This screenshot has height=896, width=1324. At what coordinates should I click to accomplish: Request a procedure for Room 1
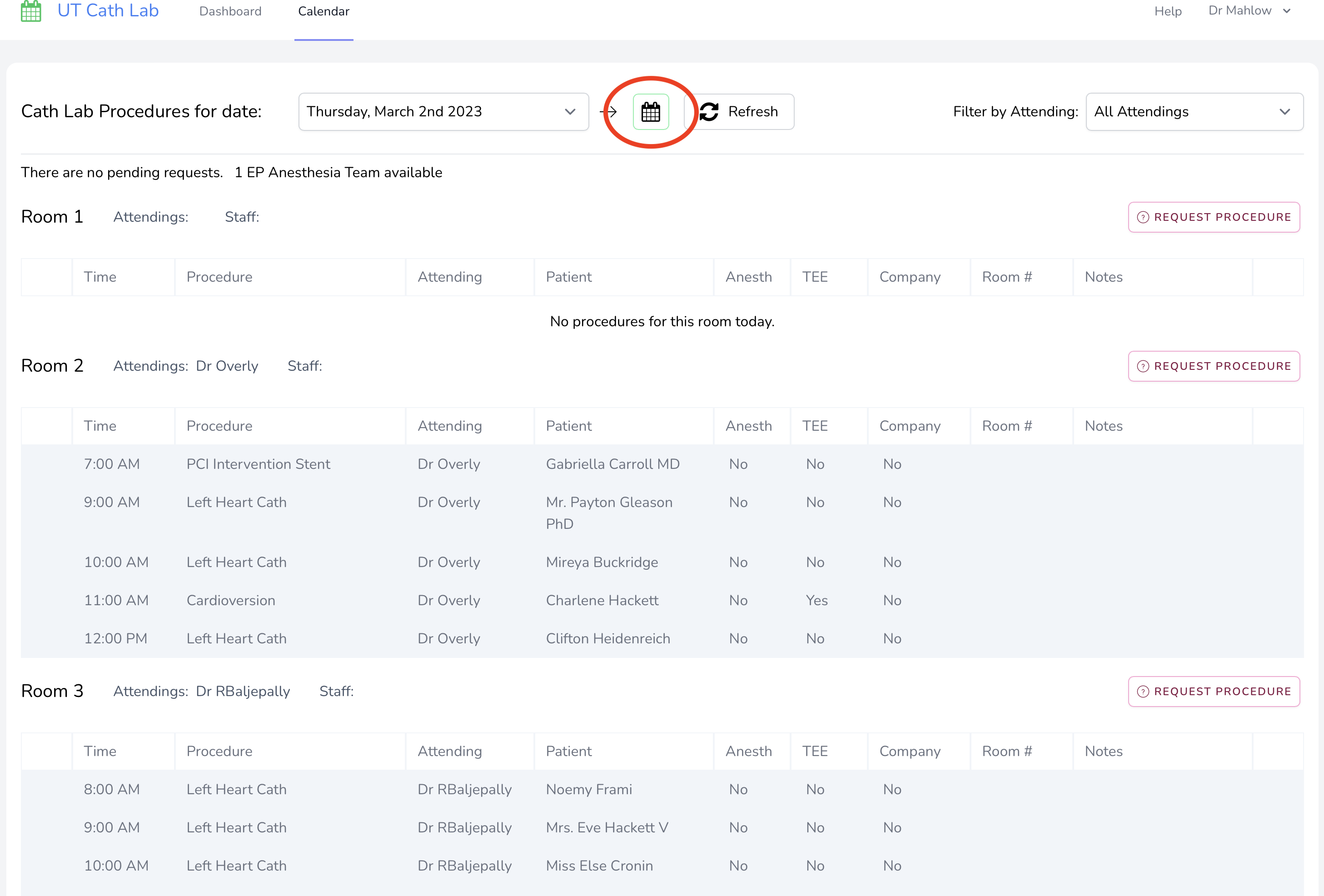[x=1214, y=217]
